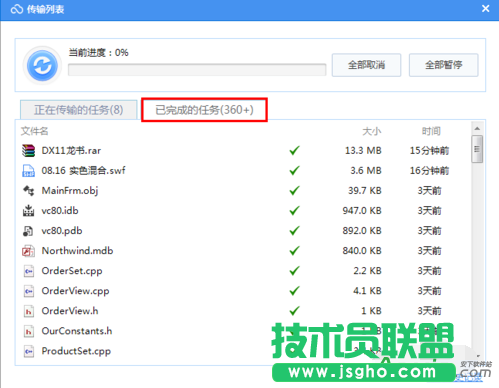Click the 4.1 KB size value
Image resolution: width=499 pixels, height=388 pixels.
pos(367,291)
